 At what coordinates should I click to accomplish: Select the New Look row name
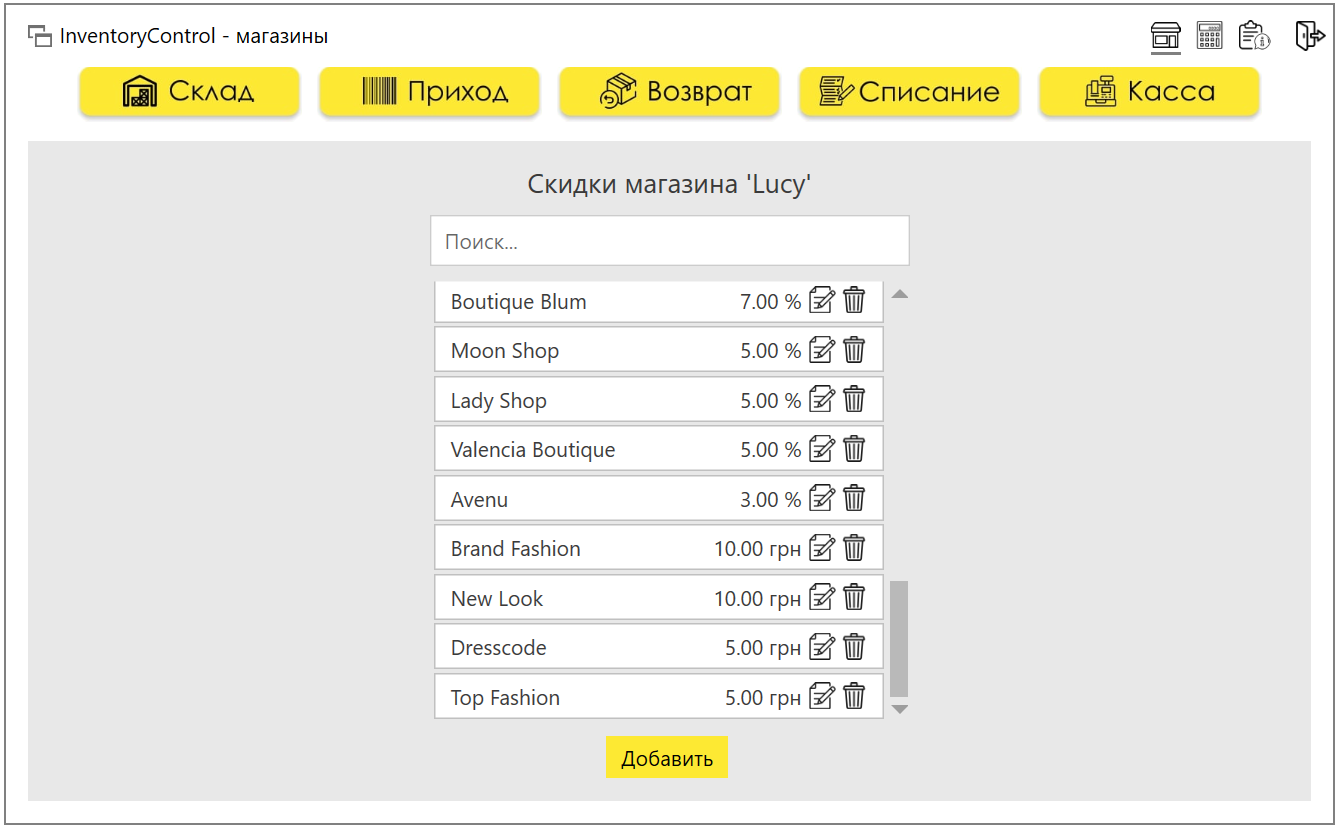coord(497,599)
